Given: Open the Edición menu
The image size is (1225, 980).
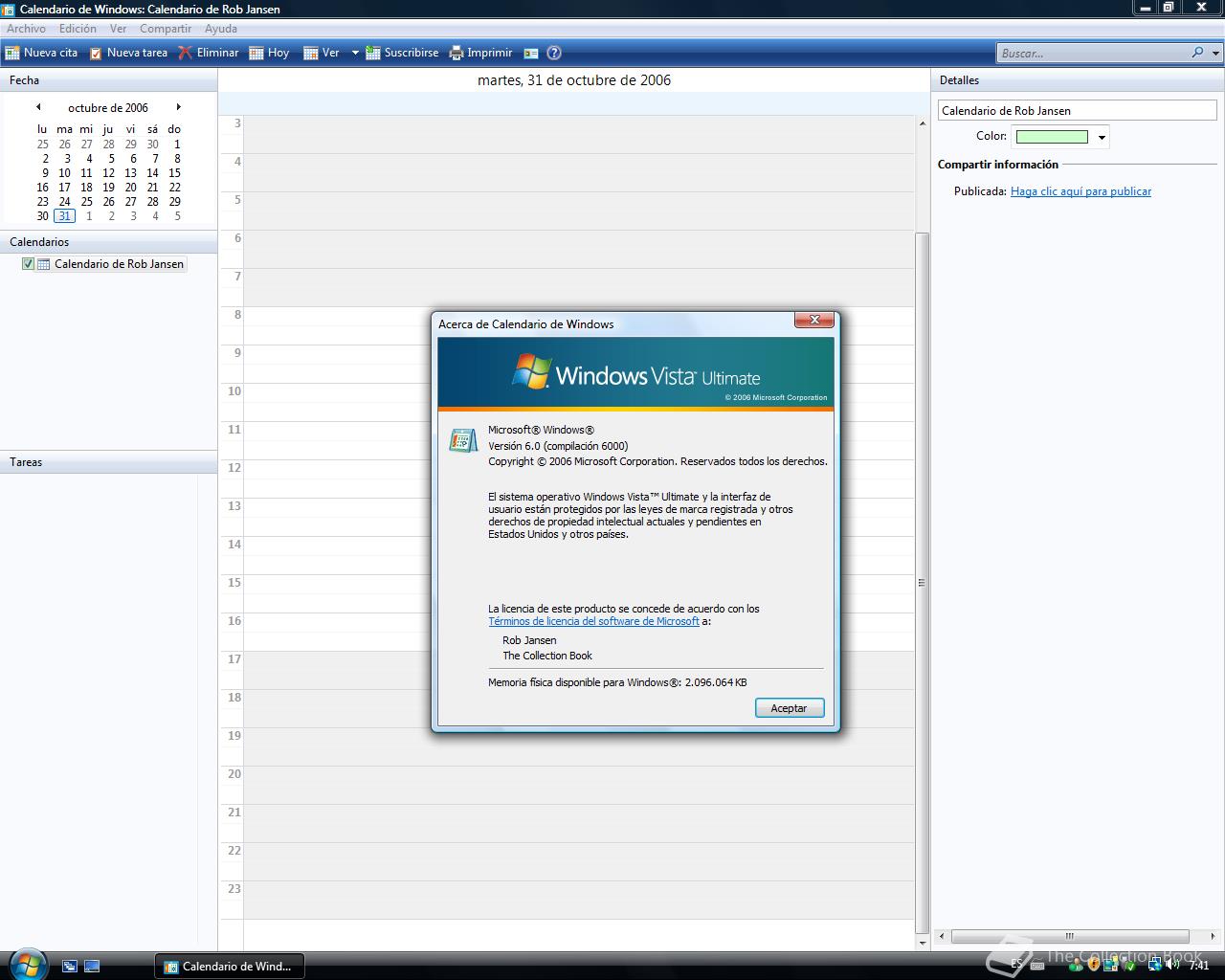Looking at the screenshot, I should (x=78, y=29).
